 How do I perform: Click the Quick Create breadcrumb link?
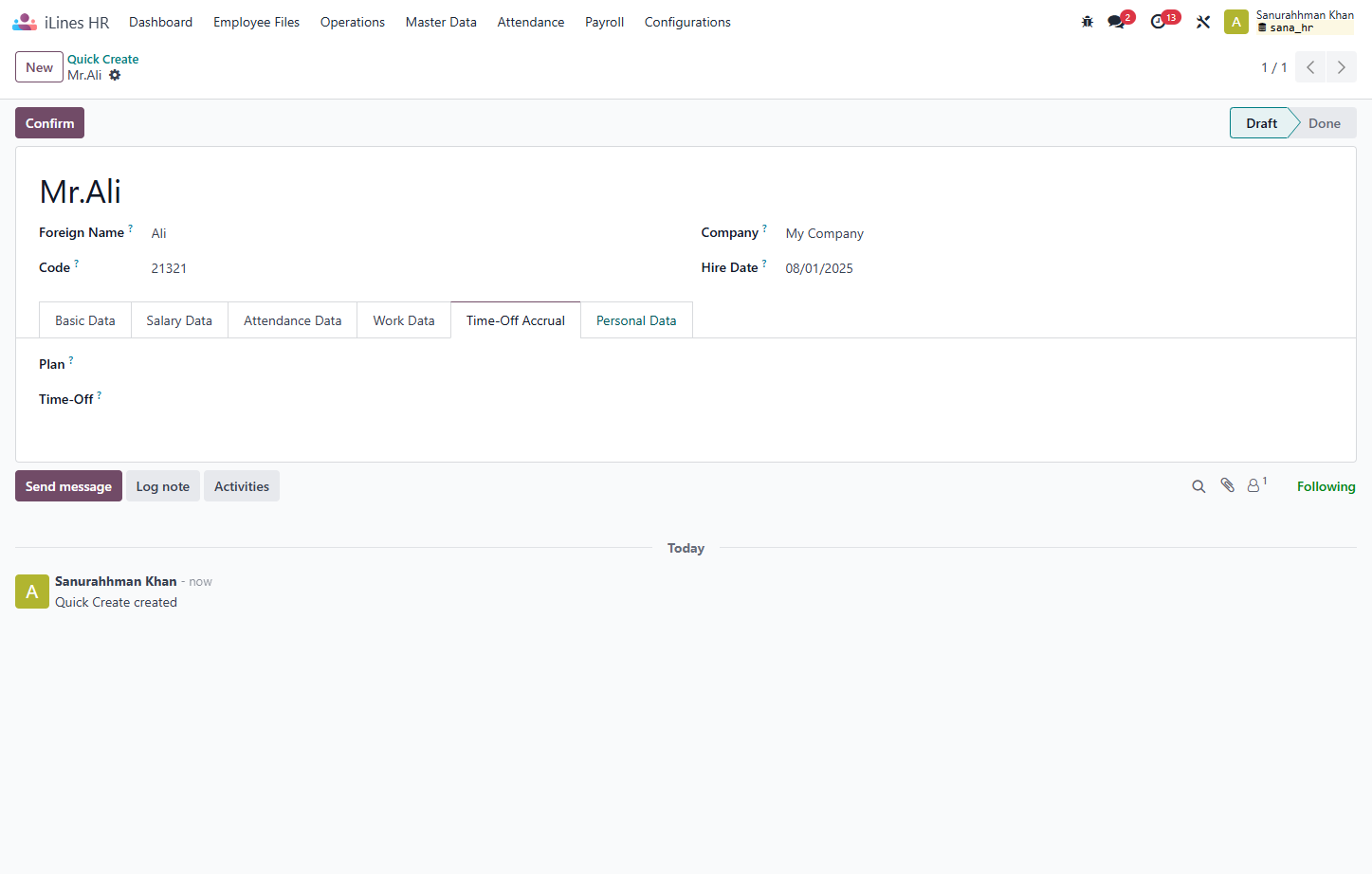click(102, 59)
